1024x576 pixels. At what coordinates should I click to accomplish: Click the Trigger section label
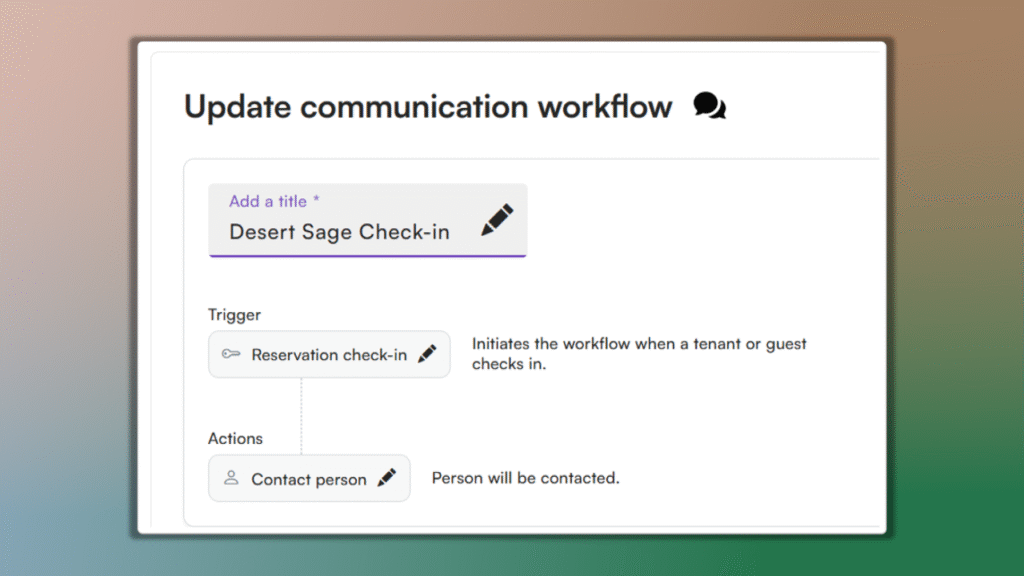234,315
